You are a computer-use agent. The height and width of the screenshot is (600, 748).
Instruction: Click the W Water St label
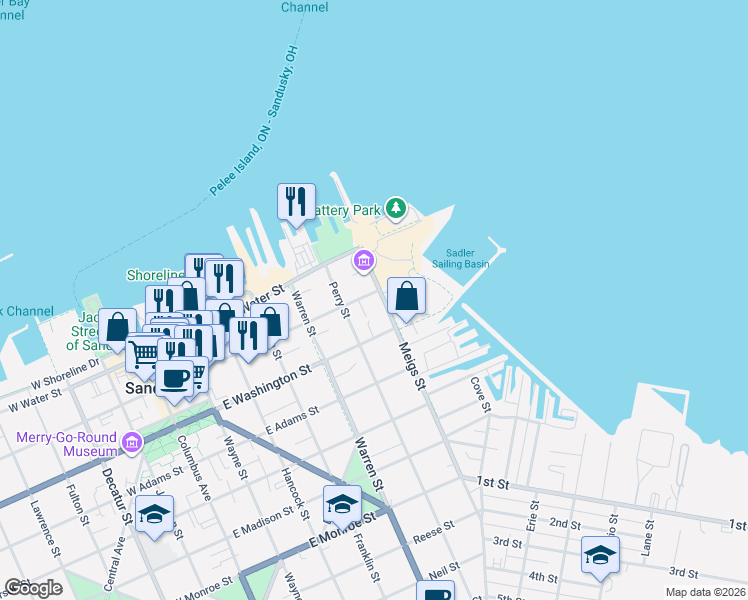35,400
